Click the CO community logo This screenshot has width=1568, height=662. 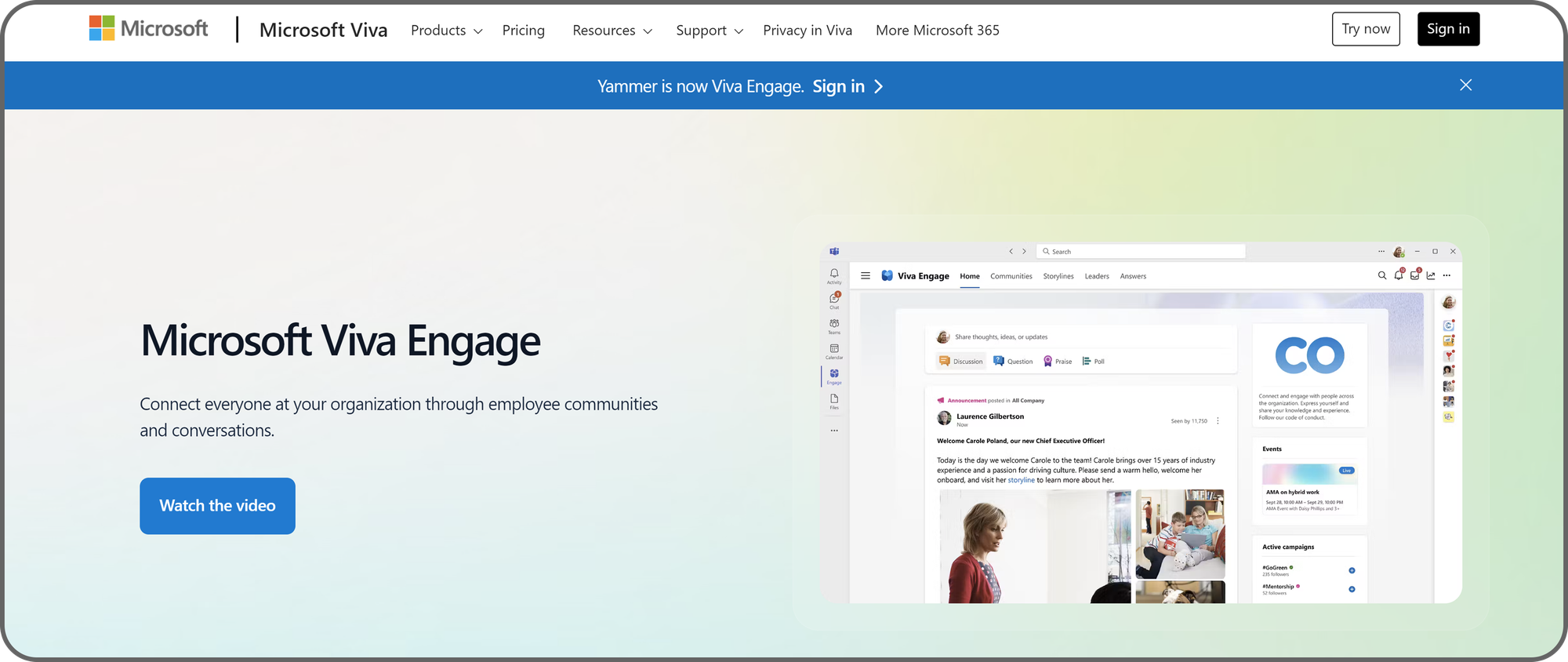click(1309, 356)
